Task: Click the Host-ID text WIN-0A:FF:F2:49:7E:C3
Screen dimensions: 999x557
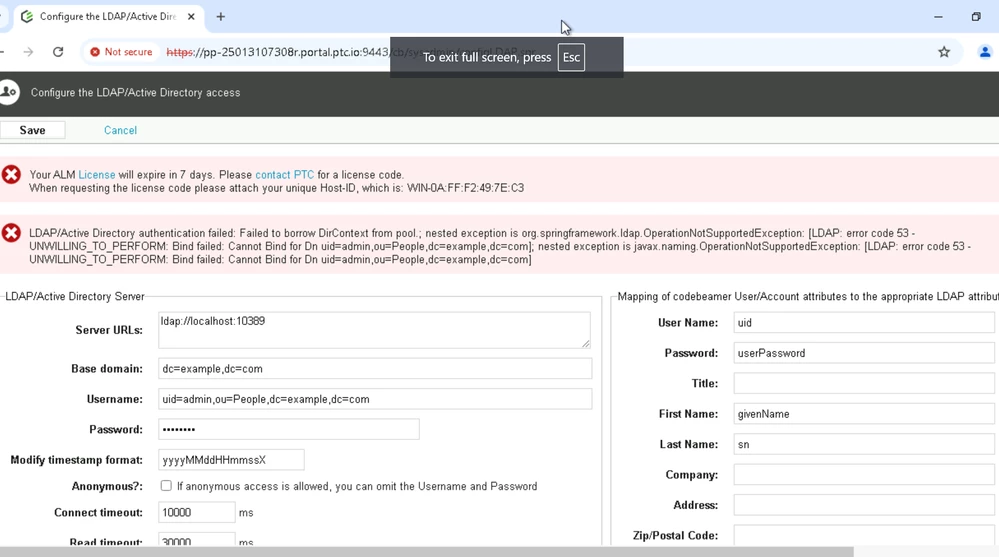Action: (x=466, y=188)
